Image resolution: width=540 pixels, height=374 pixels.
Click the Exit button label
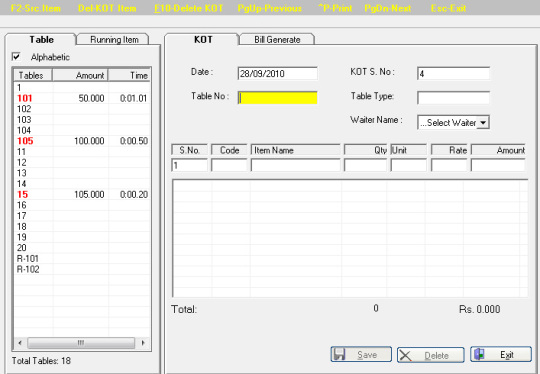507,355
